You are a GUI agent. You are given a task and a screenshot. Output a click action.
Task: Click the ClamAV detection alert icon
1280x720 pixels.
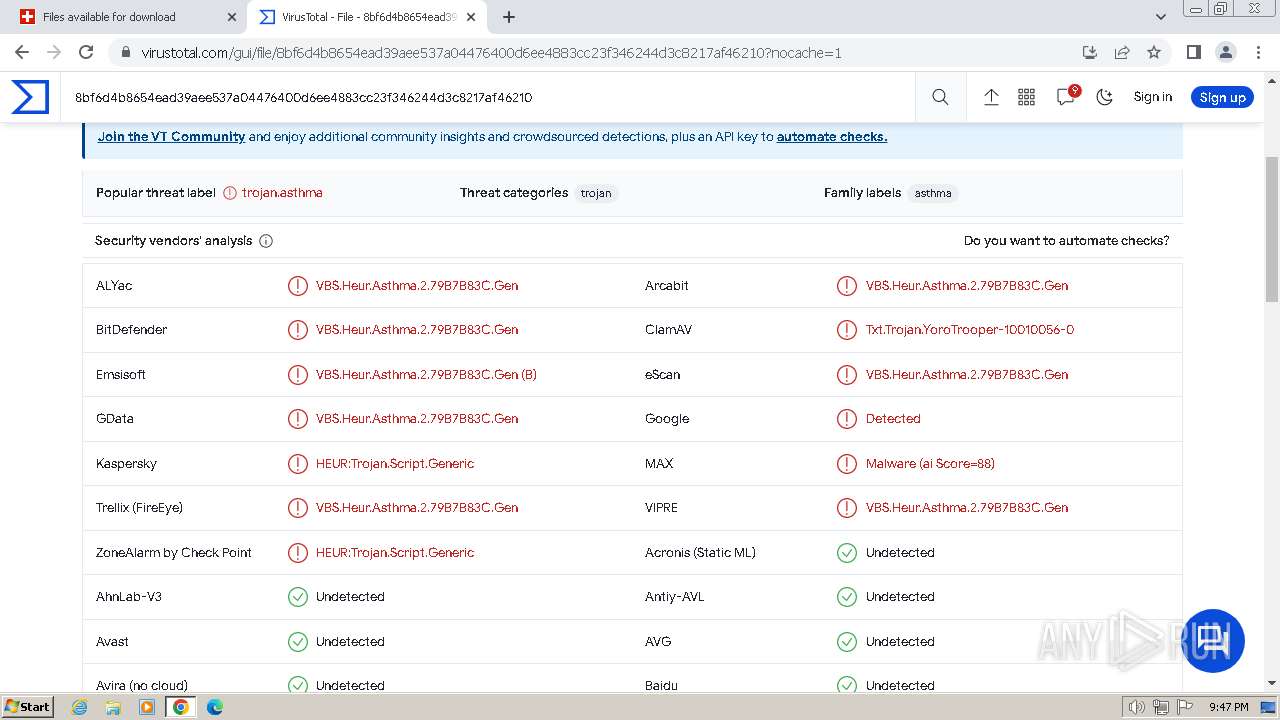(x=847, y=330)
